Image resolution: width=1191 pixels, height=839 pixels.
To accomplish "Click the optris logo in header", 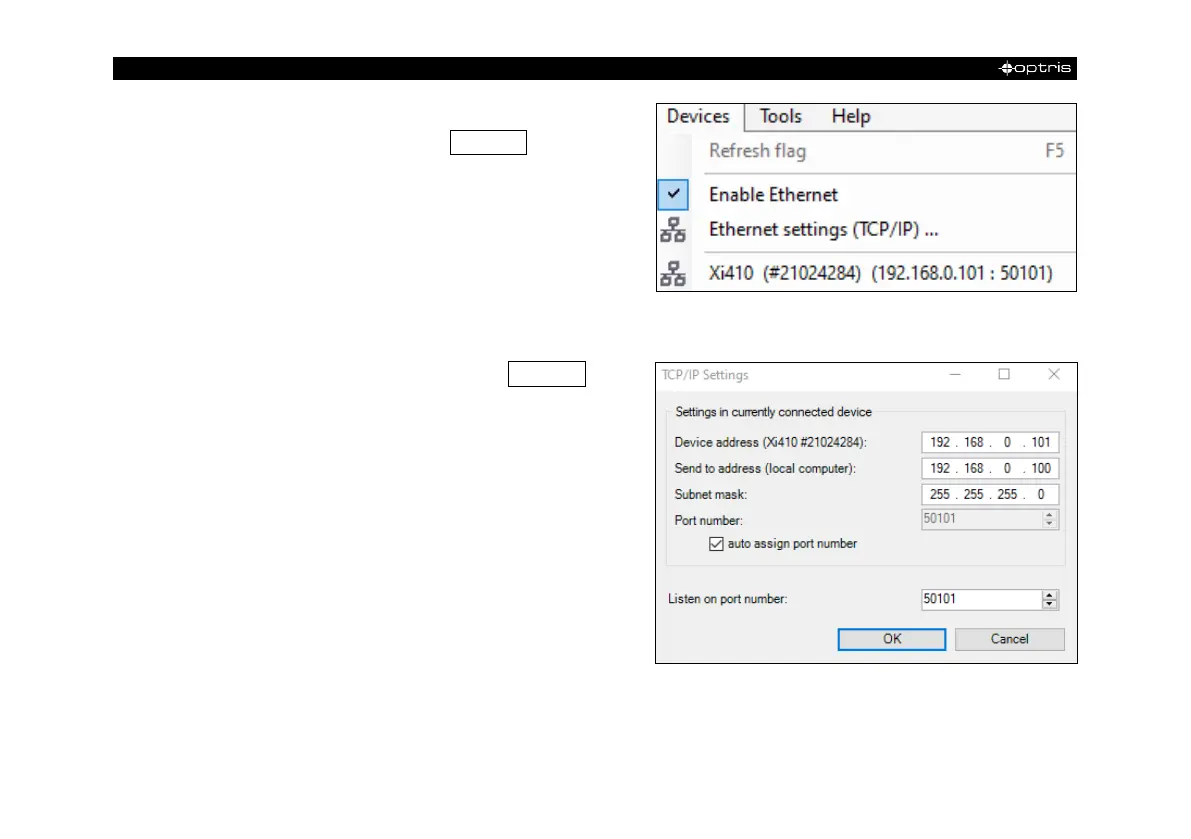I will [x=1035, y=68].
